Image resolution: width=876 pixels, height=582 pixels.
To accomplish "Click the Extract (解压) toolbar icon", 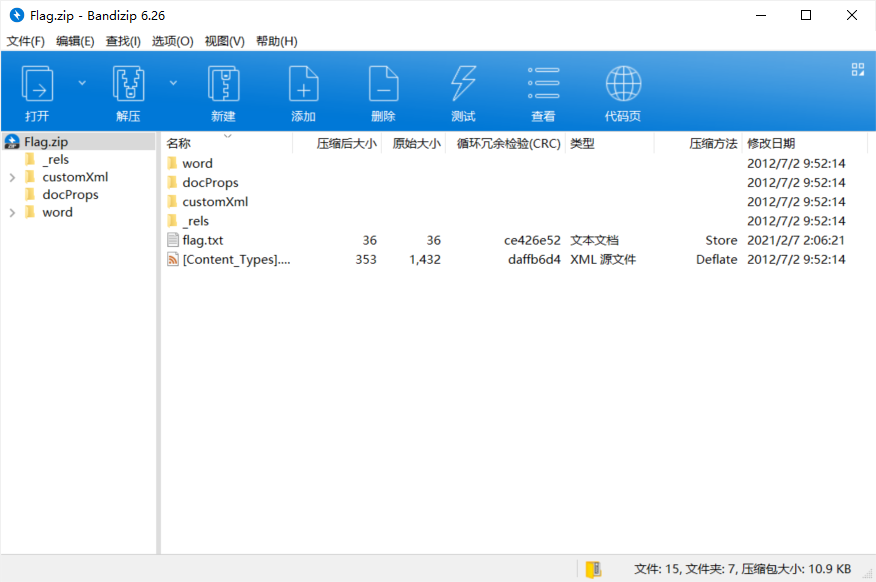I will [x=128, y=85].
